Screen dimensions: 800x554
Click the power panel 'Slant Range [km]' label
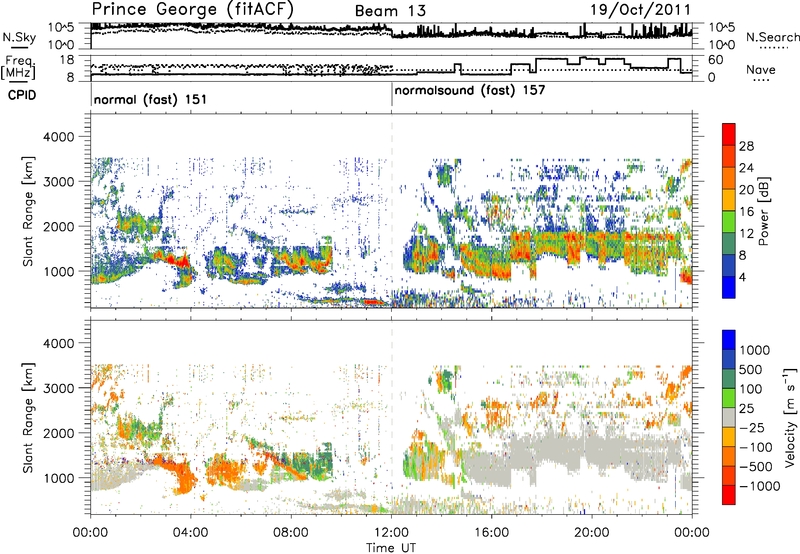pyautogui.click(x=28, y=211)
